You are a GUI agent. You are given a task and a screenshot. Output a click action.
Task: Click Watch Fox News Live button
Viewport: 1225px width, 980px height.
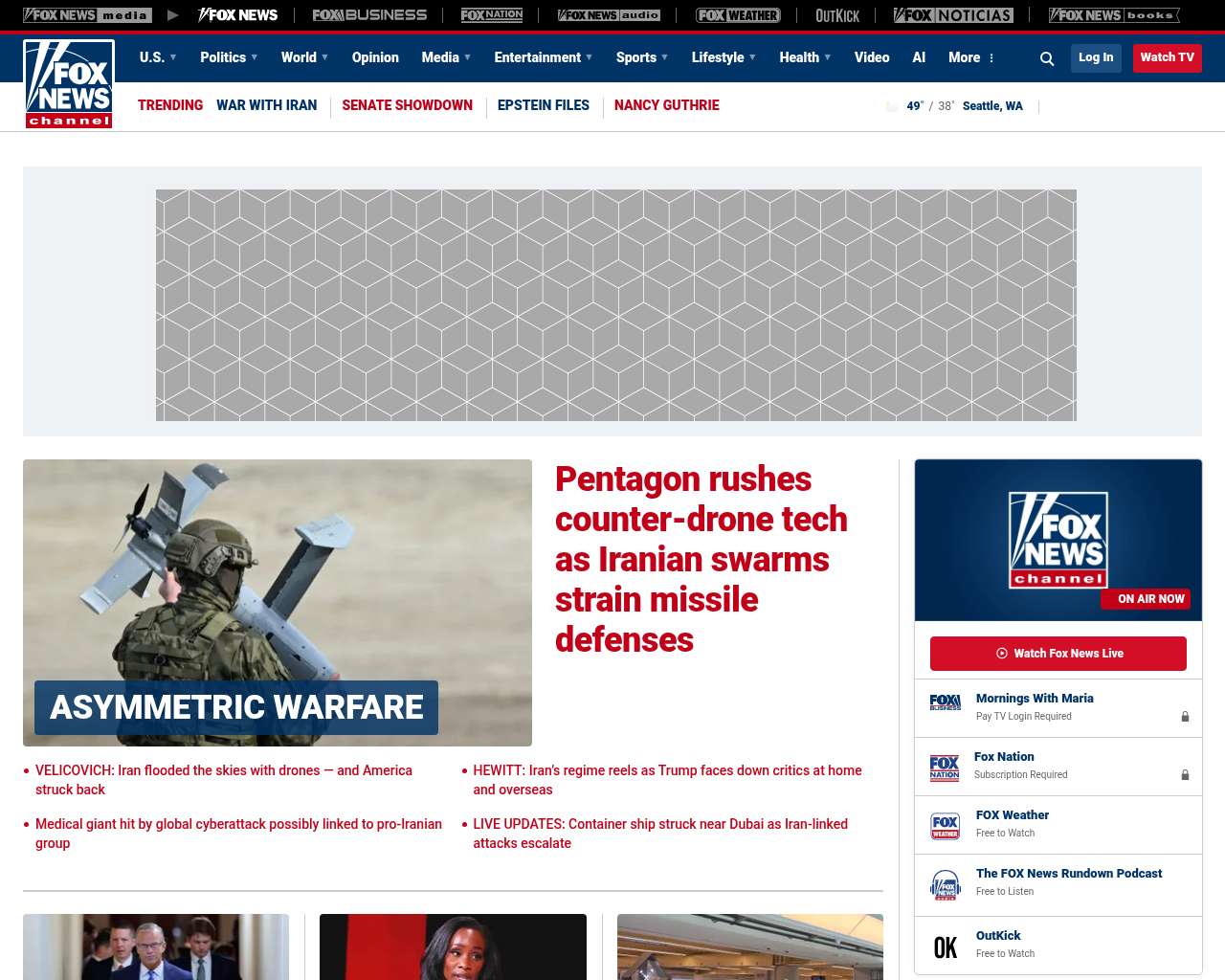1058,654
